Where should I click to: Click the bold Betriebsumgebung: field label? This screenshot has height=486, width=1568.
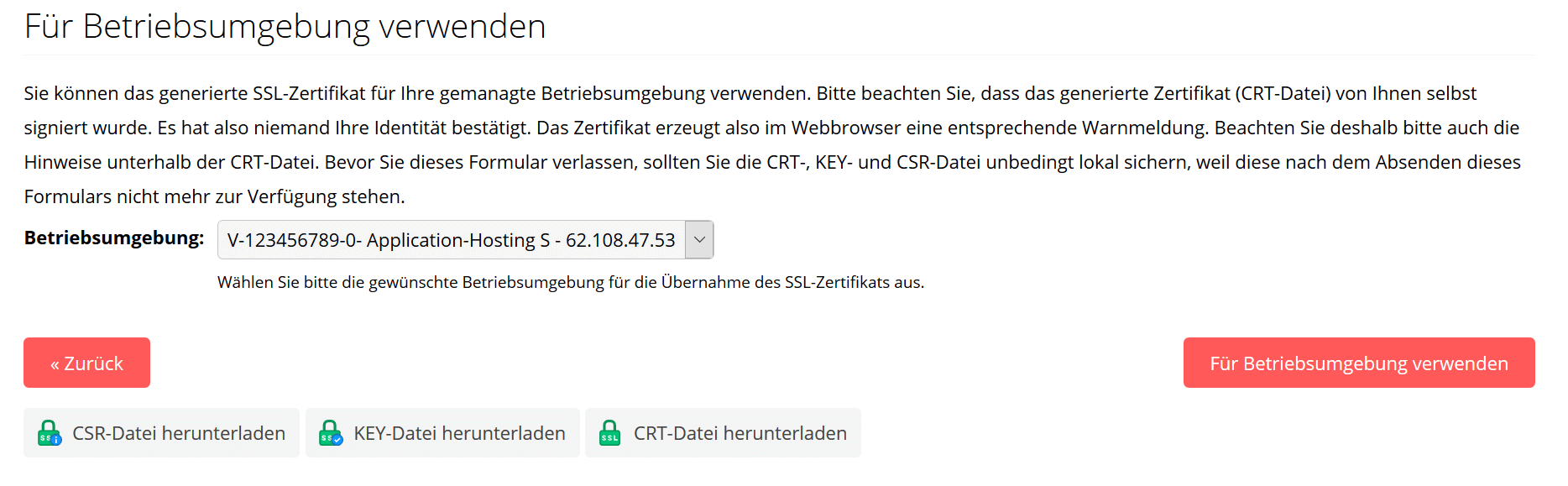(114, 238)
